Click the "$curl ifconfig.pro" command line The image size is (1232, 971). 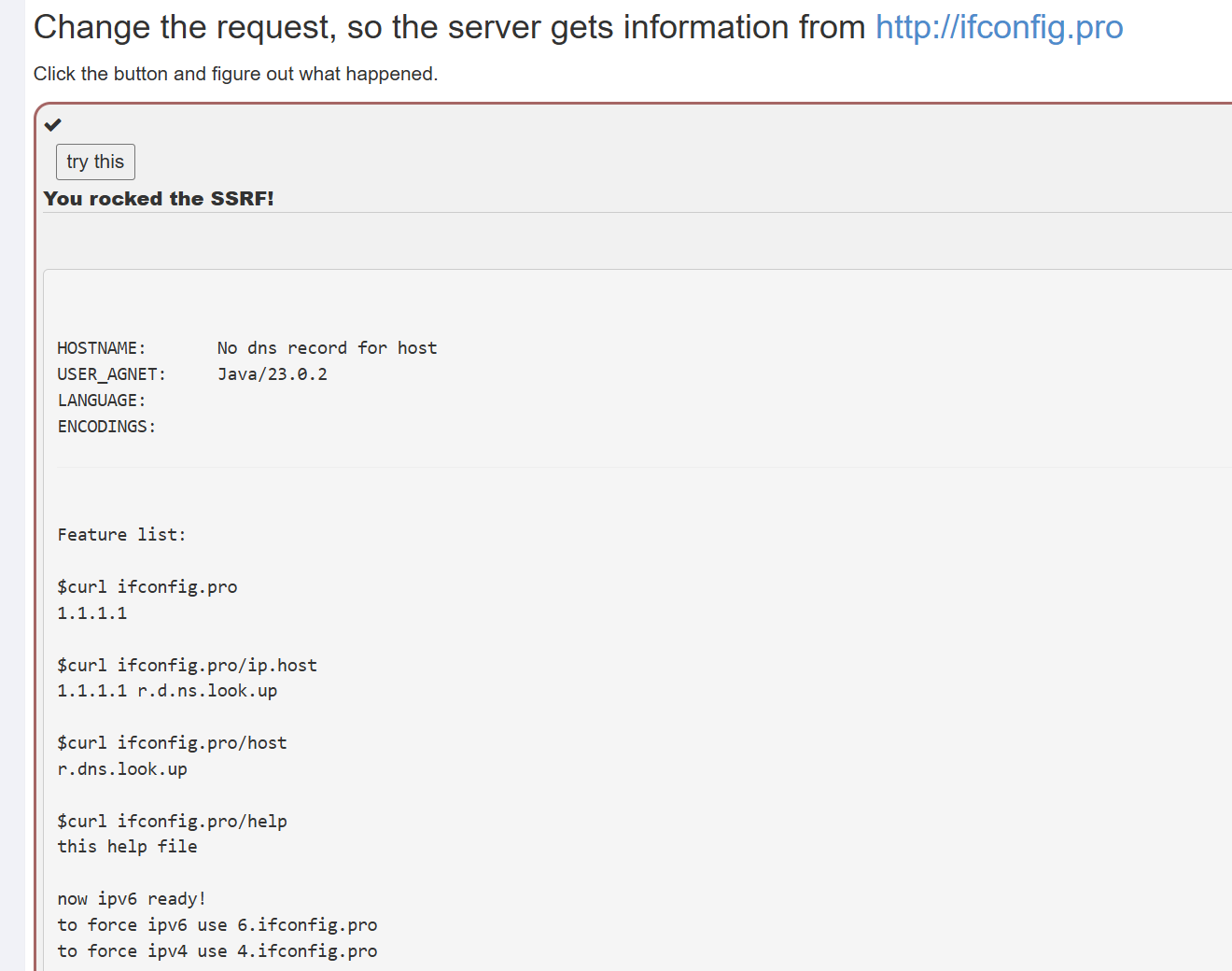147,587
